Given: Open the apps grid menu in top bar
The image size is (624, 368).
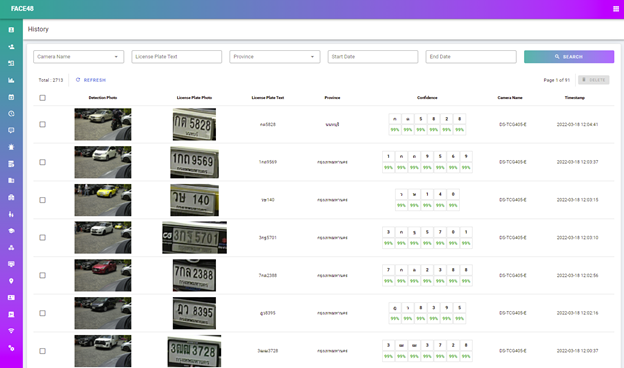Looking at the screenshot, I should [x=616, y=9].
